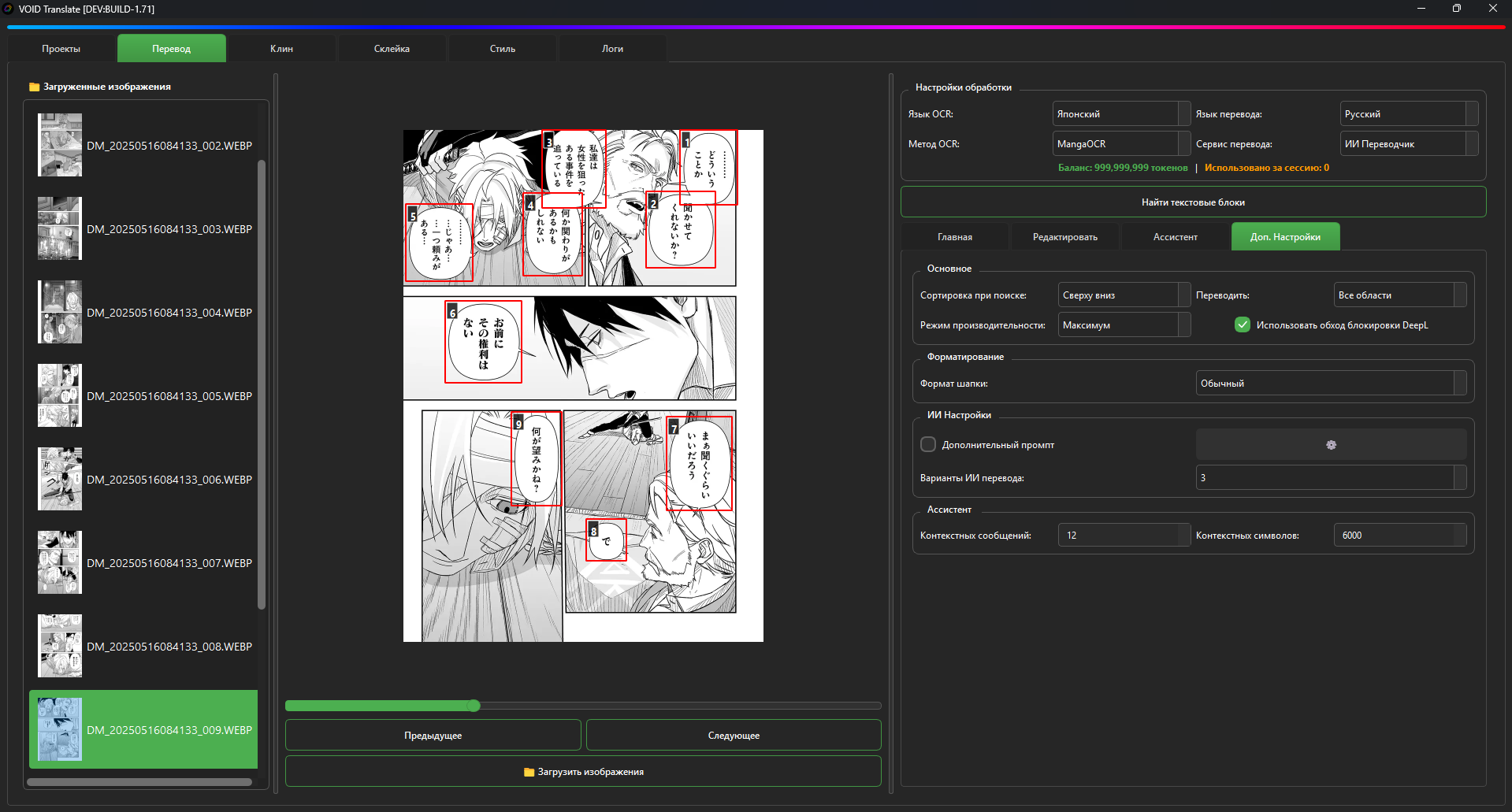Viewport: 1512px width, 812px height.
Task: Open the Язык OCR dropdown
Action: [x=1120, y=114]
